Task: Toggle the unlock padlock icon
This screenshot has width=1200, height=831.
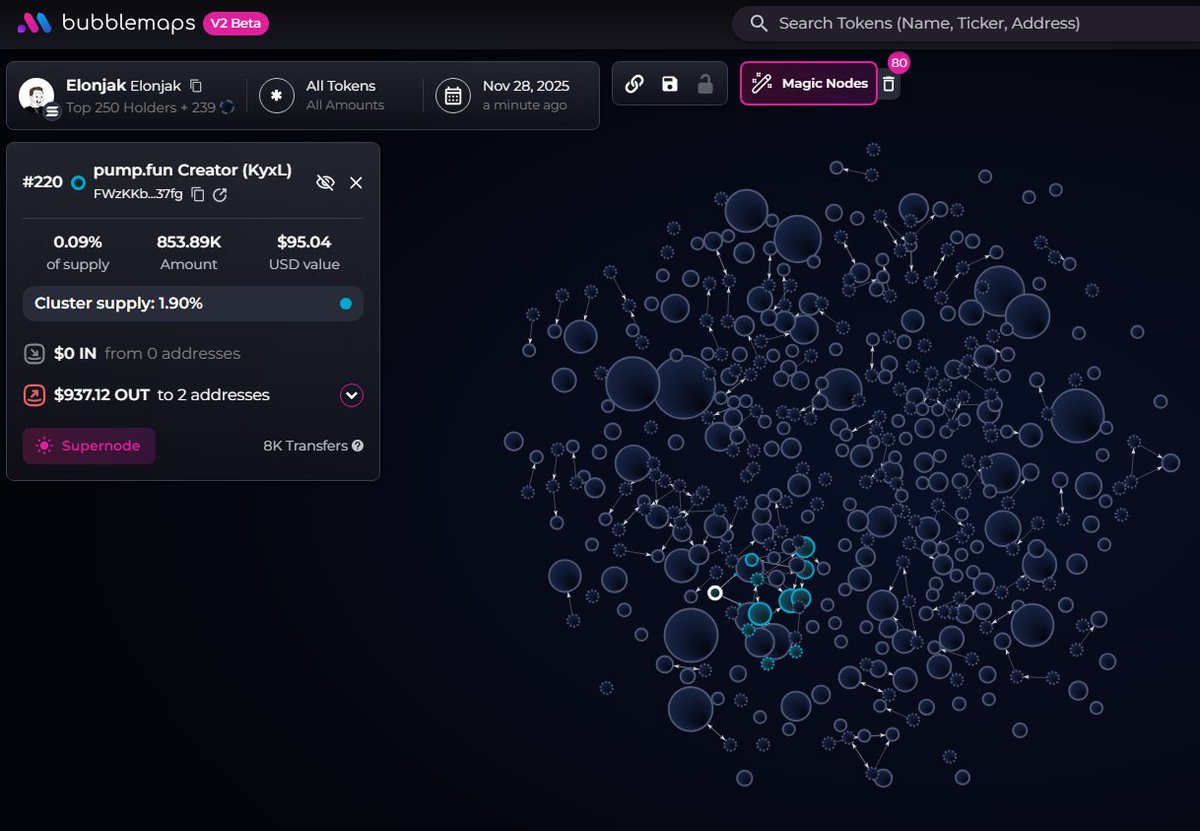Action: point(705,84)
